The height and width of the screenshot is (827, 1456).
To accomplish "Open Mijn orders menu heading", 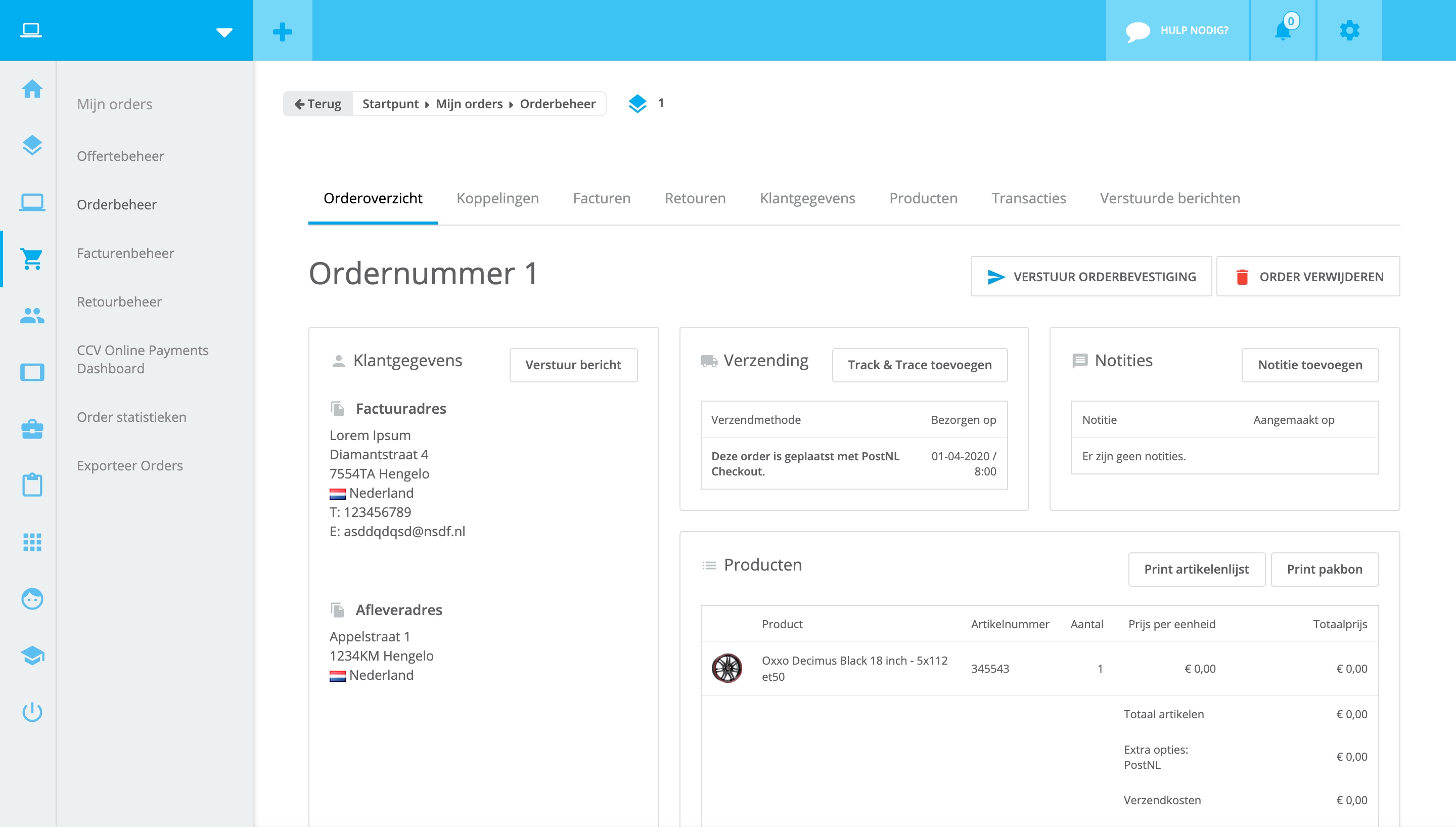I will tap(115, 104).
